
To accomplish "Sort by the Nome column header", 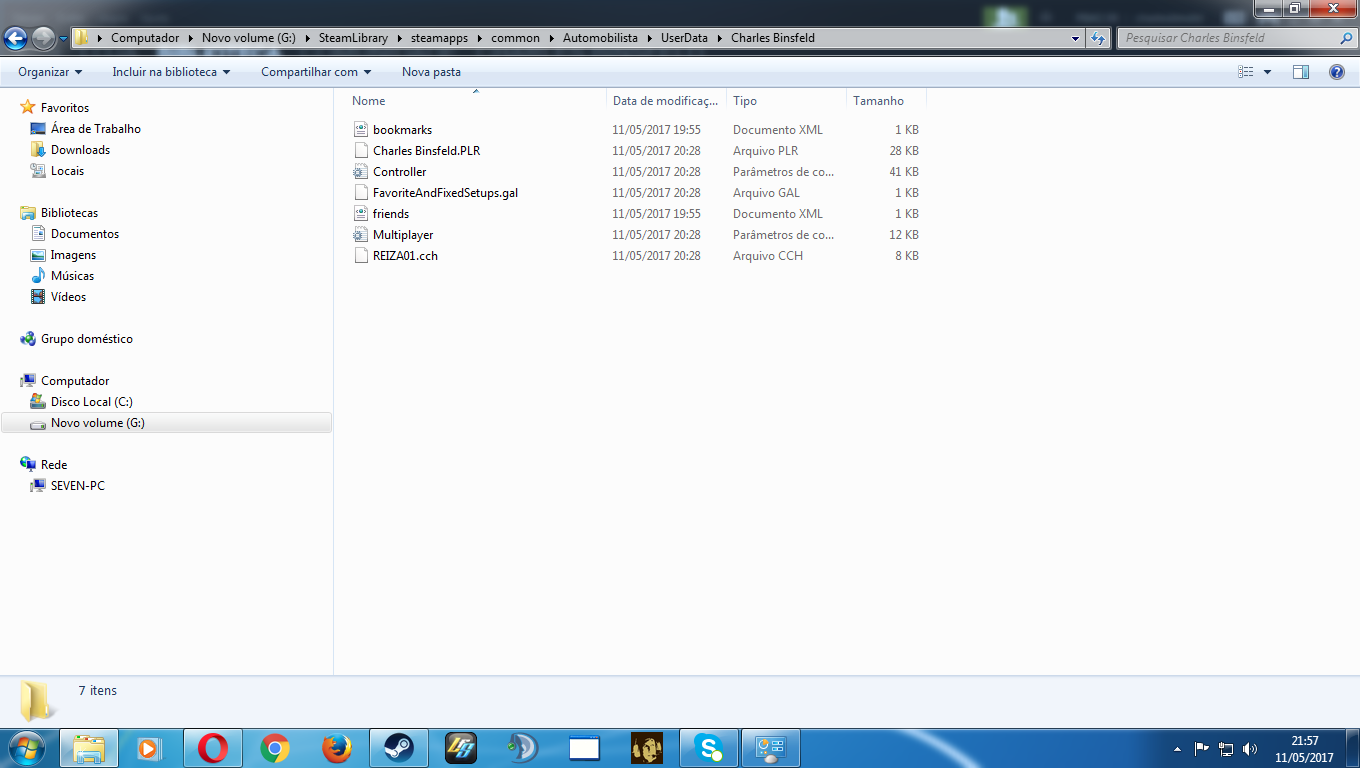I will click(x=476, y=101).
